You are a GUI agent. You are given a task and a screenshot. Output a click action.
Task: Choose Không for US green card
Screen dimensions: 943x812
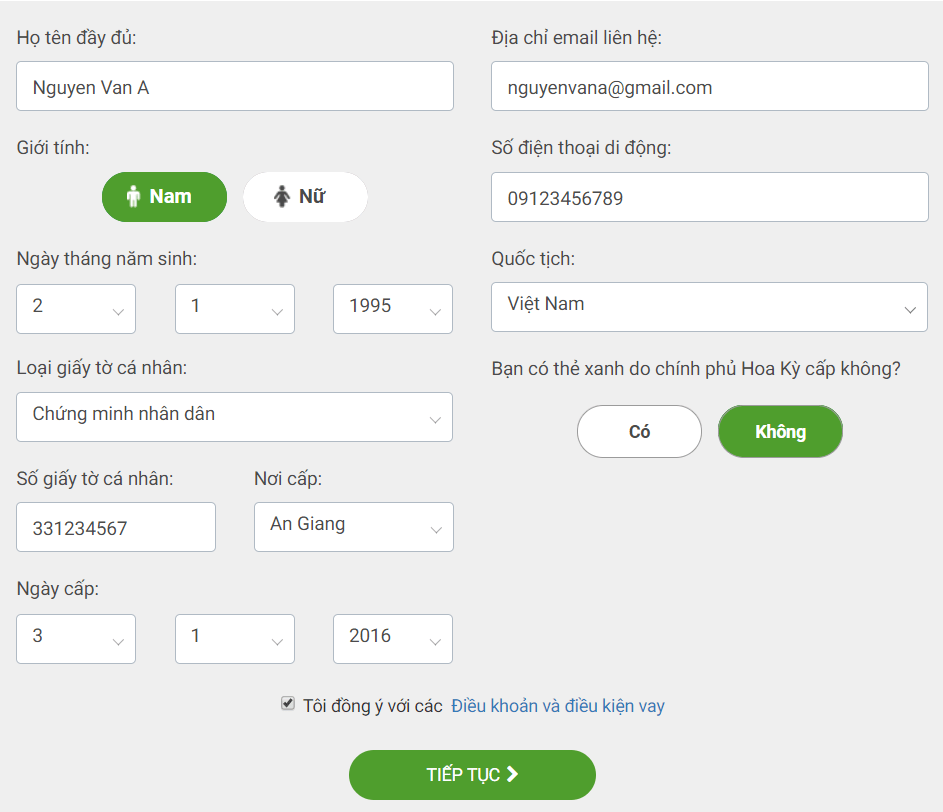coord(780,432)
